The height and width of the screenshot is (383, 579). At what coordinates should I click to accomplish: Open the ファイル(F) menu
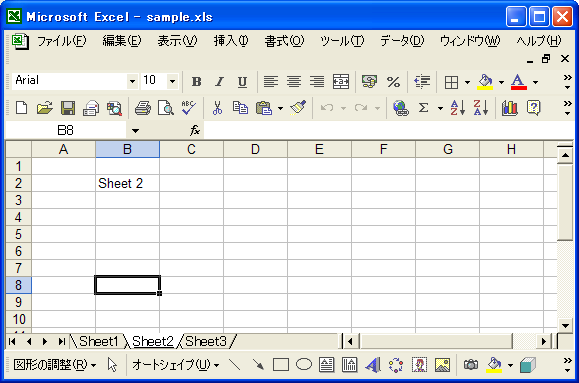(x=61, y=41)
